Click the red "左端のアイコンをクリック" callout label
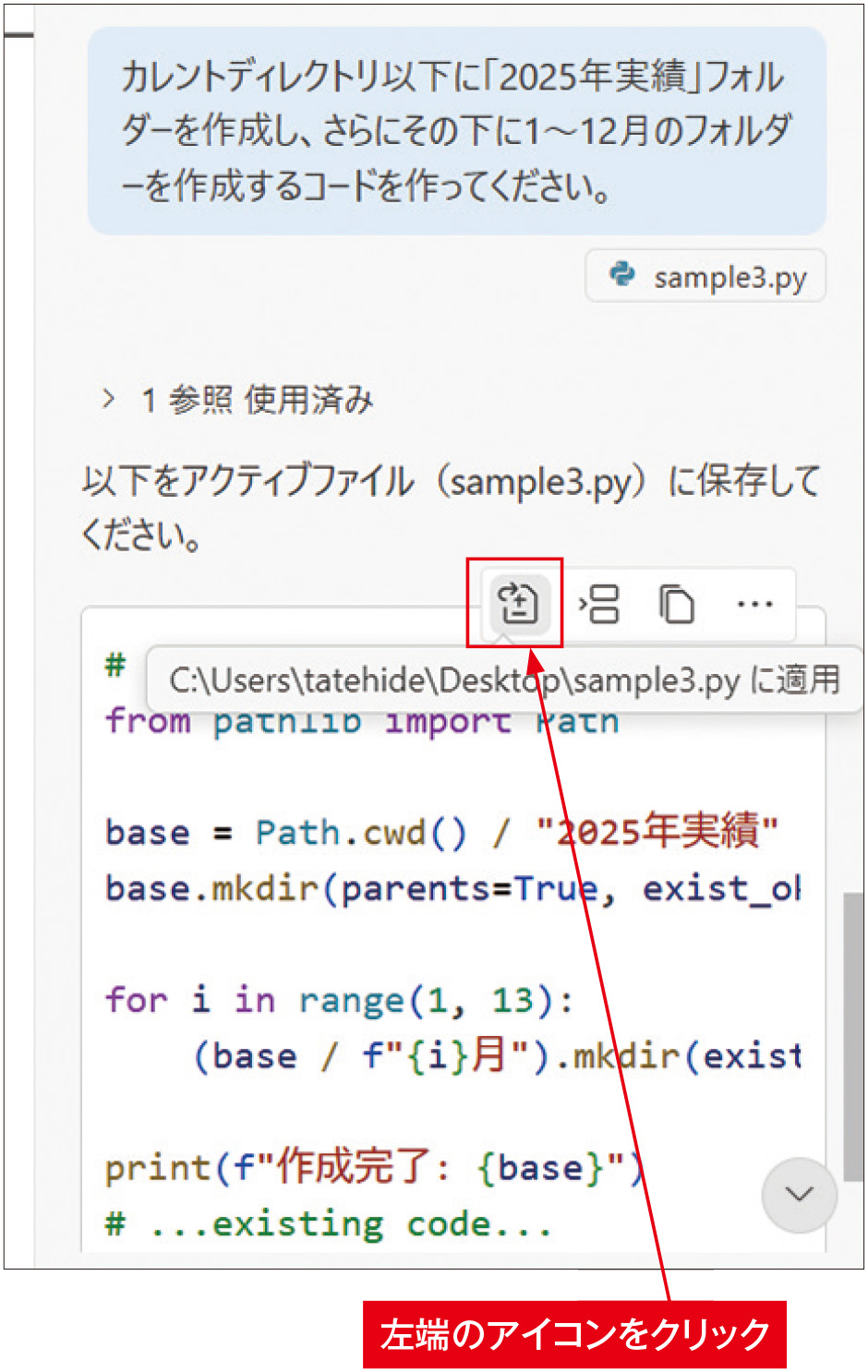The width and height of the screenshot is (868, 1372). pos(574,1334)
